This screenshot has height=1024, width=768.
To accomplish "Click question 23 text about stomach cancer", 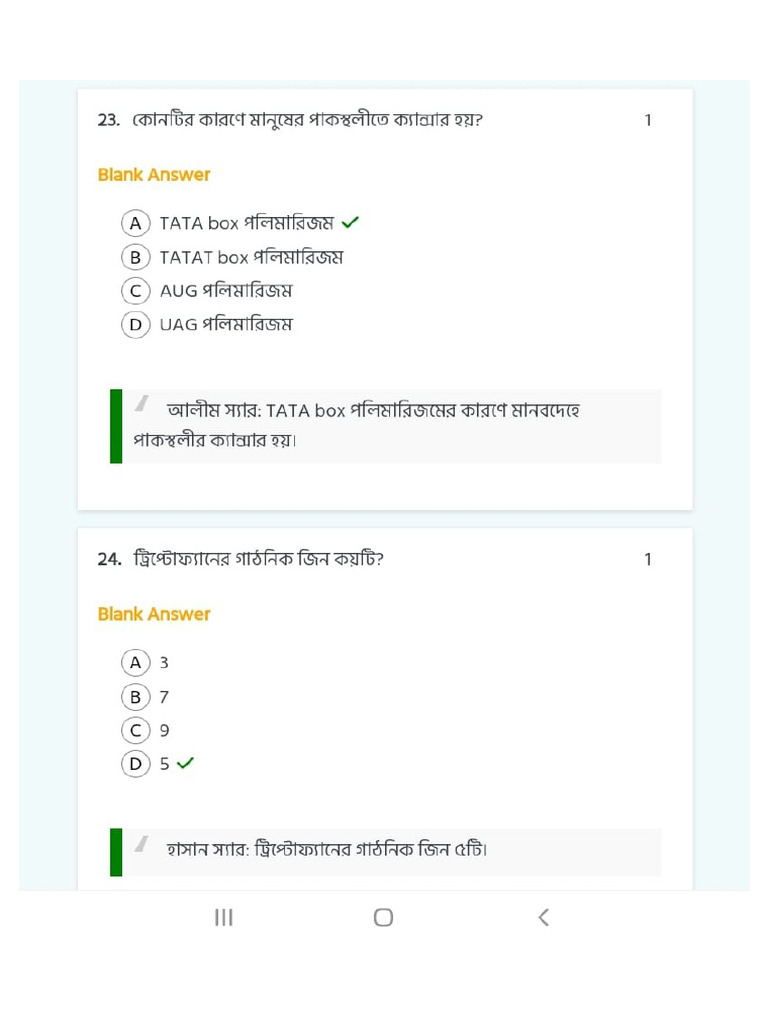I will [x=308, y=120].
